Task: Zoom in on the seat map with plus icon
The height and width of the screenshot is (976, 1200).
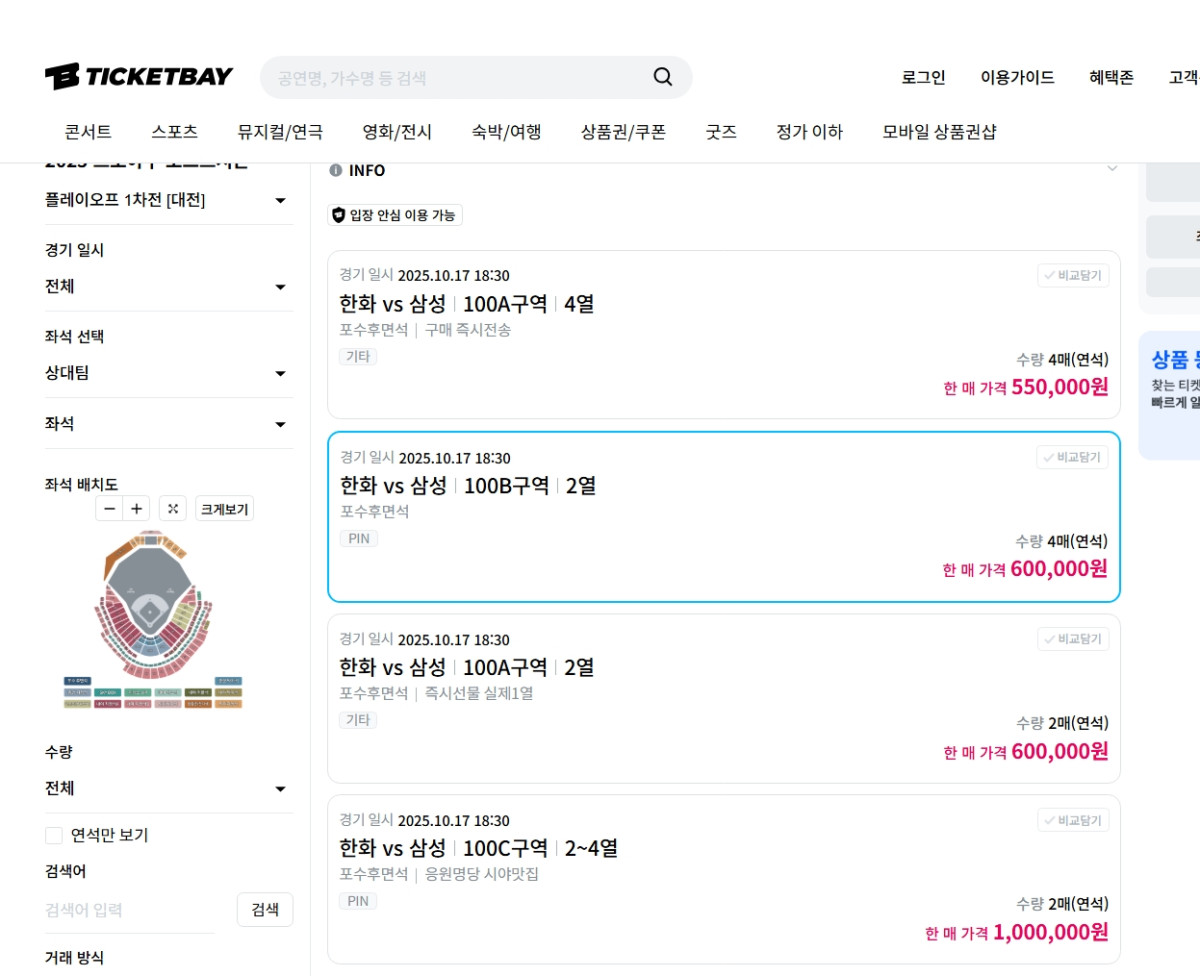Action: tap(135, 508)
